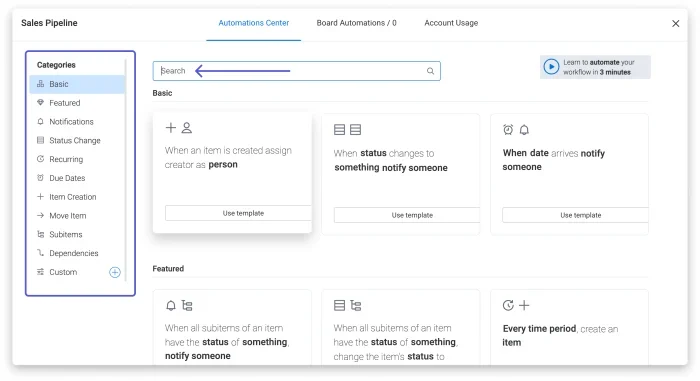Click the Status Change list icon

coord(40,140)
